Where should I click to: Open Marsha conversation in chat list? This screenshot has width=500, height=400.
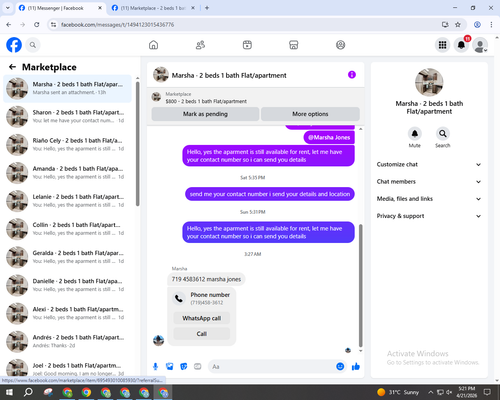[x=67, y=88]
